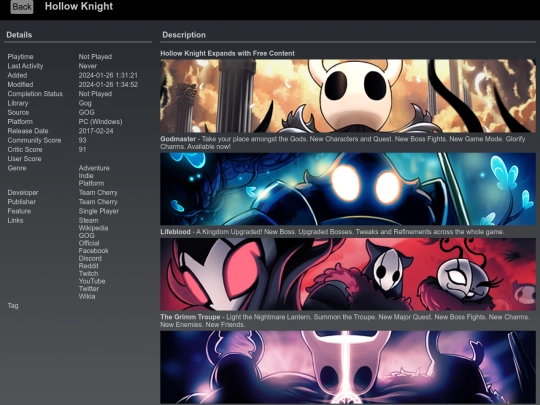The image size is (540, 405).
Task: Select the Platform genre entry
Action: point(91,183)
